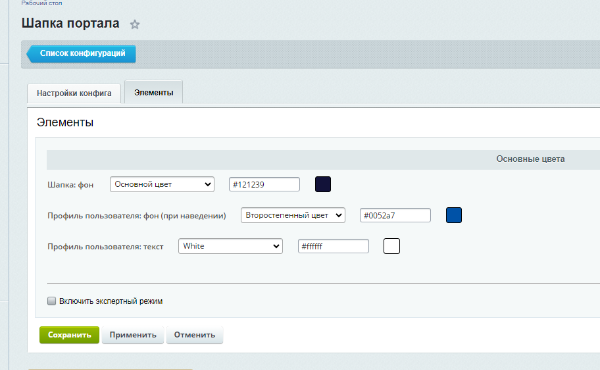Enable Включить экспертный режим checkbox
The image size is (600, 370).
coord(51,301)
